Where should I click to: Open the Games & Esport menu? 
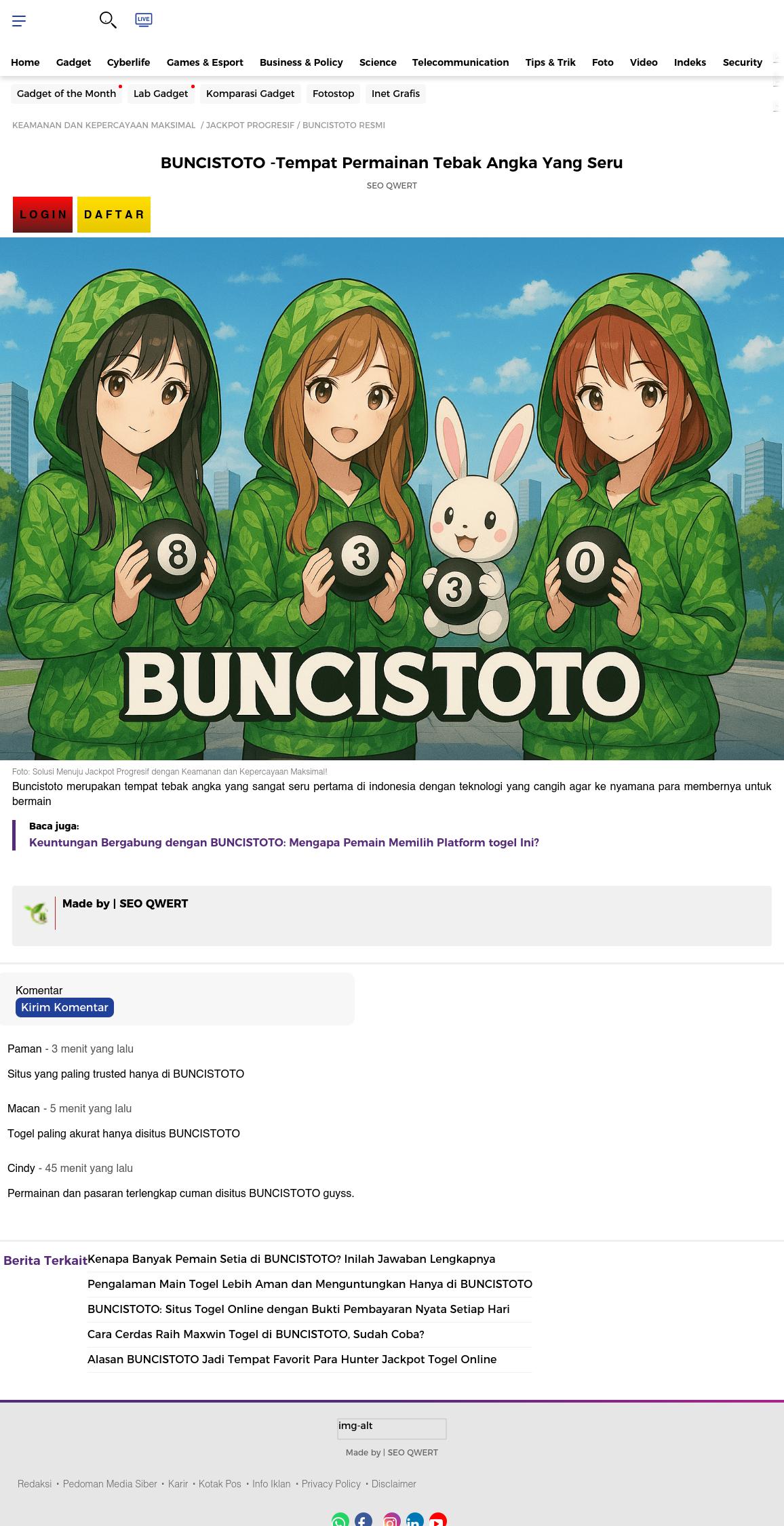pyautogui.click(x=205, y=62)
